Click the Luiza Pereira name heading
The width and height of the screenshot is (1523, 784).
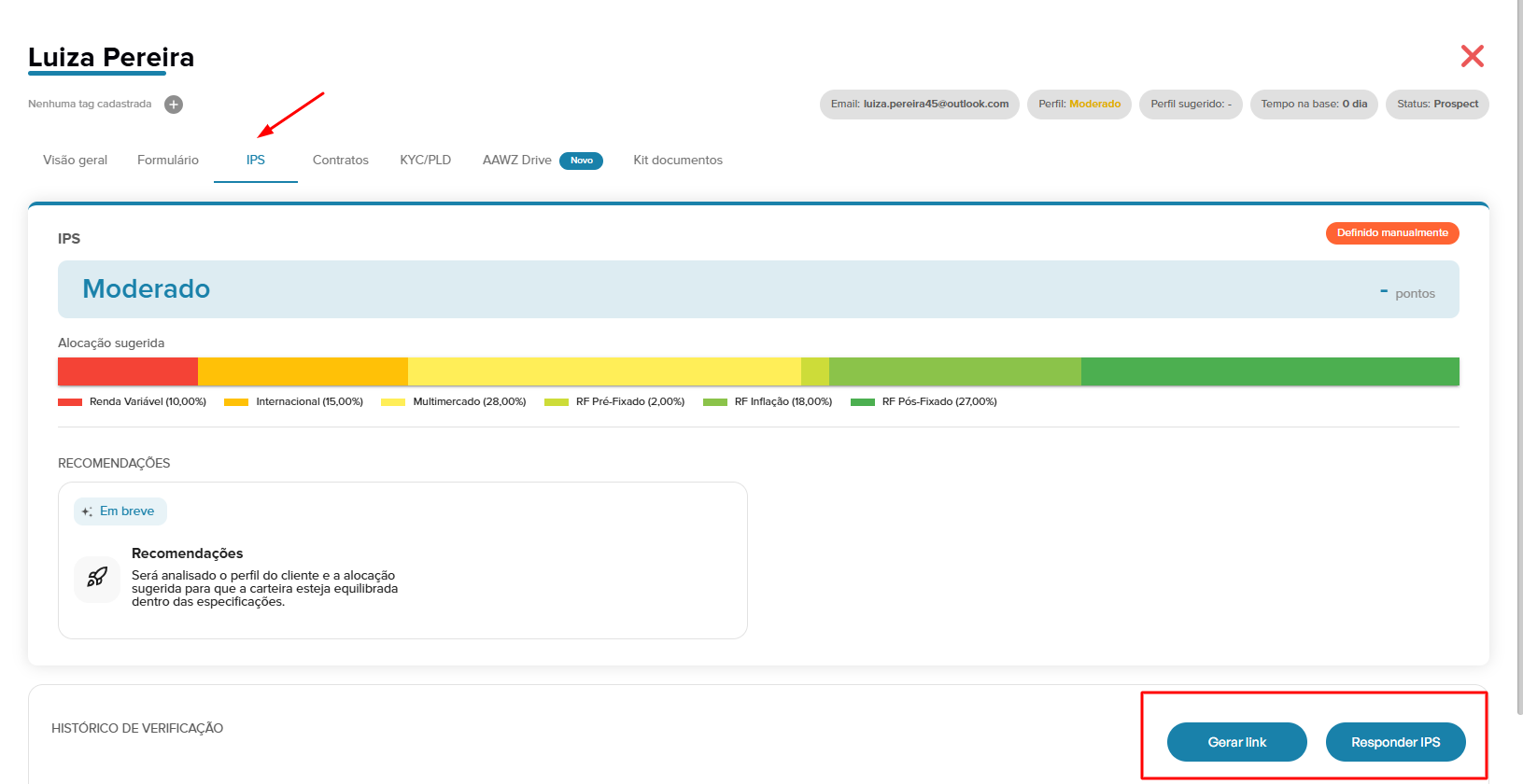pyautogui.click(x=111, y=57)
